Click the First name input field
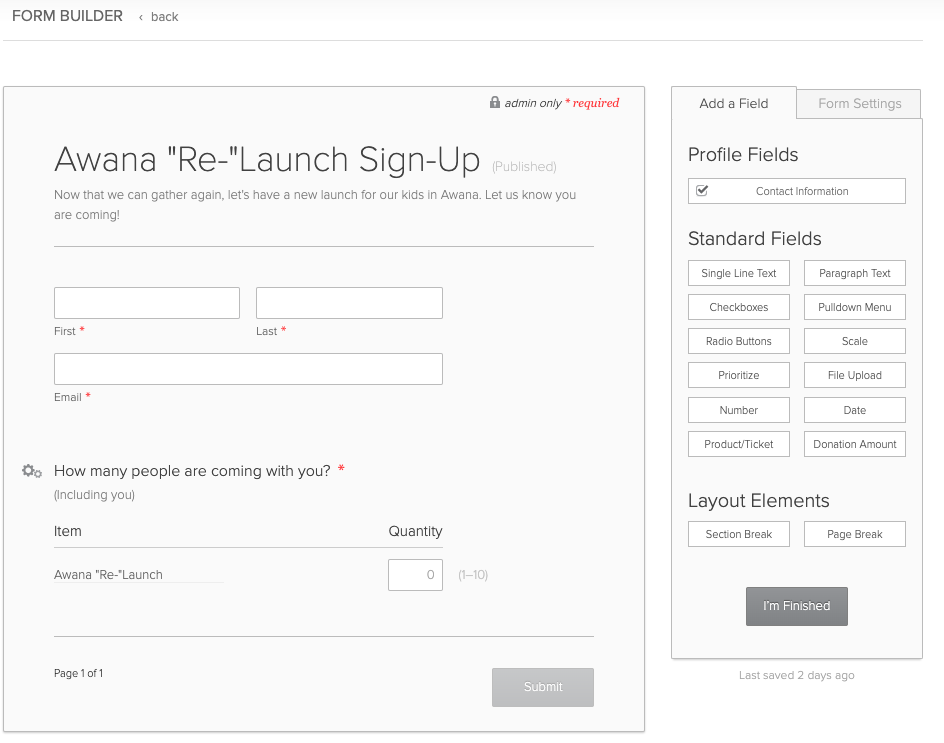The width and height of the screenshot is (944, 743). 147,303
